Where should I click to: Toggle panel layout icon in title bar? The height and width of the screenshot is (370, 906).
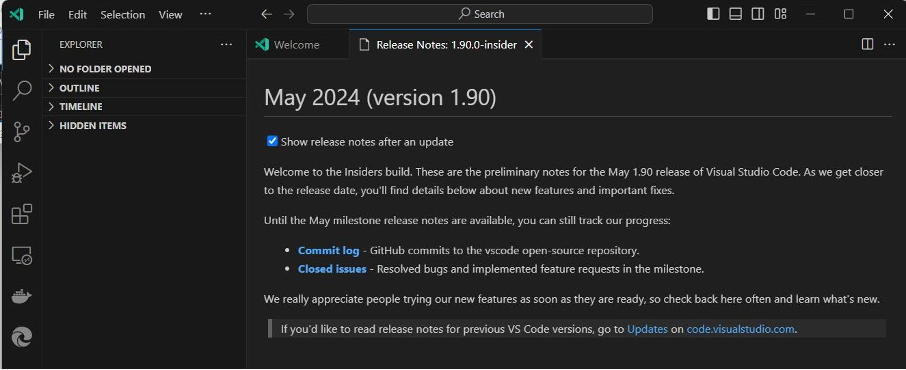pyautogui.click(x=735, y=14)
